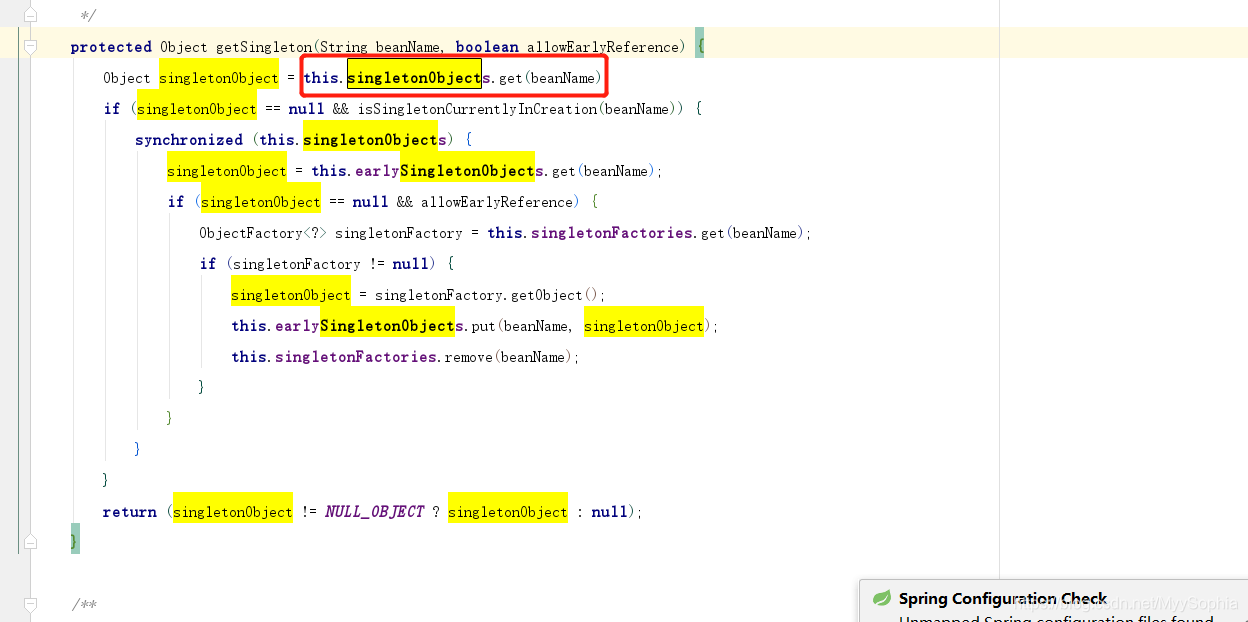Click the green highlighted closing brace of the method
This screenshot has height=622, width=1248.
[75, 539]
